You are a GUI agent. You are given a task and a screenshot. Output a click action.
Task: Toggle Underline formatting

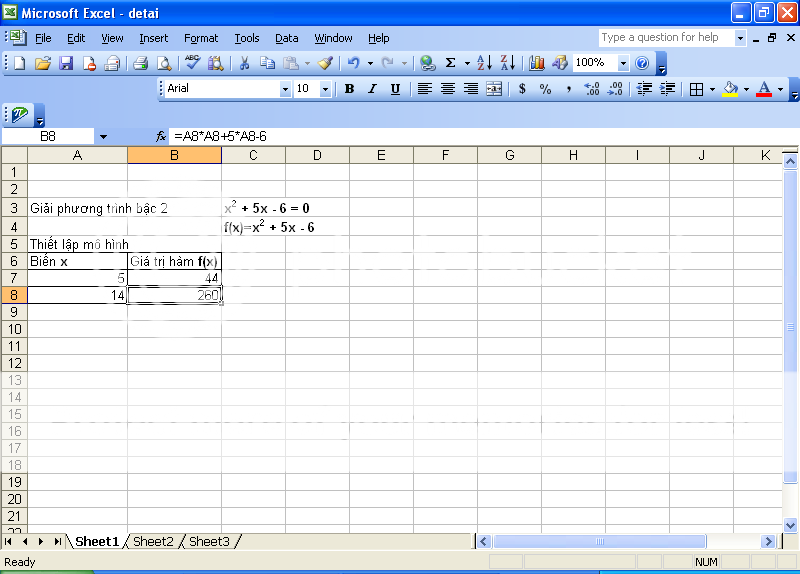click(x=395, y=89)
